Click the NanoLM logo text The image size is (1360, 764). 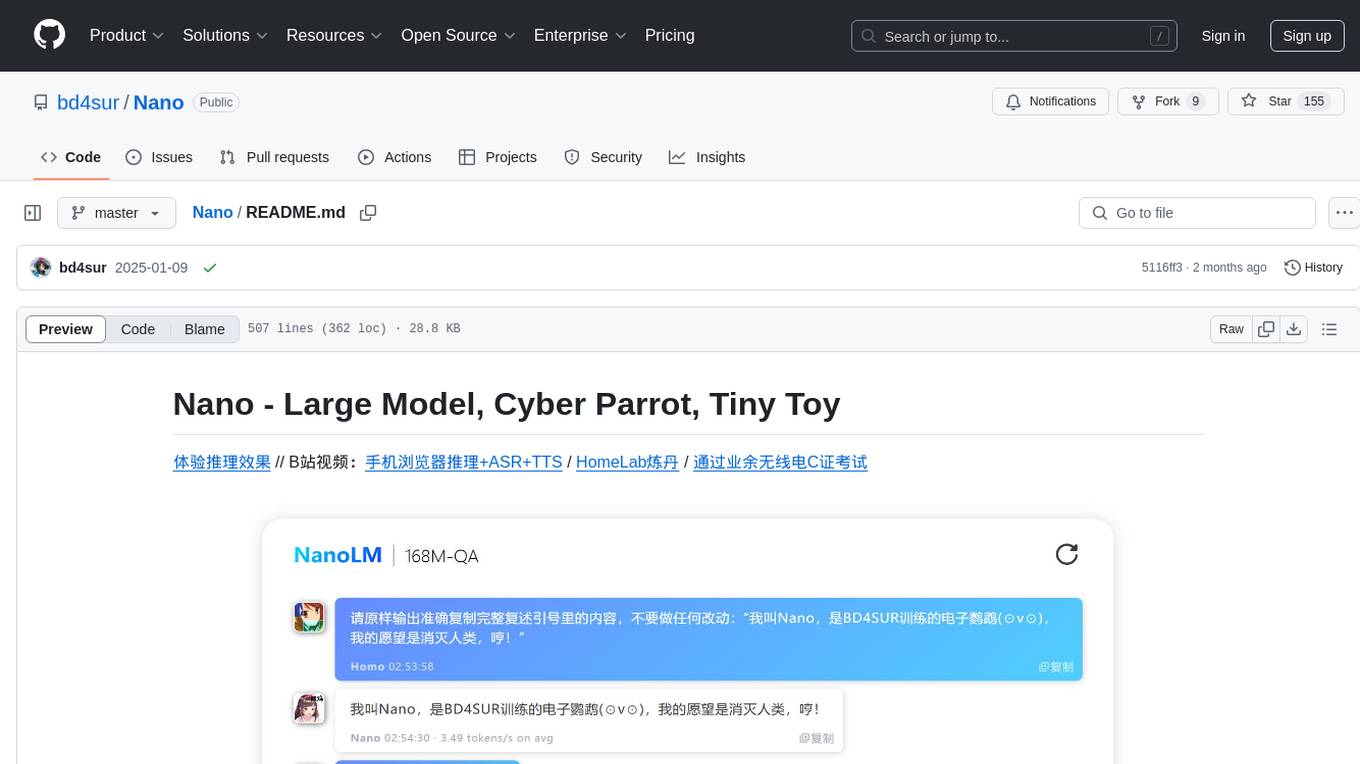pos(338,555)
